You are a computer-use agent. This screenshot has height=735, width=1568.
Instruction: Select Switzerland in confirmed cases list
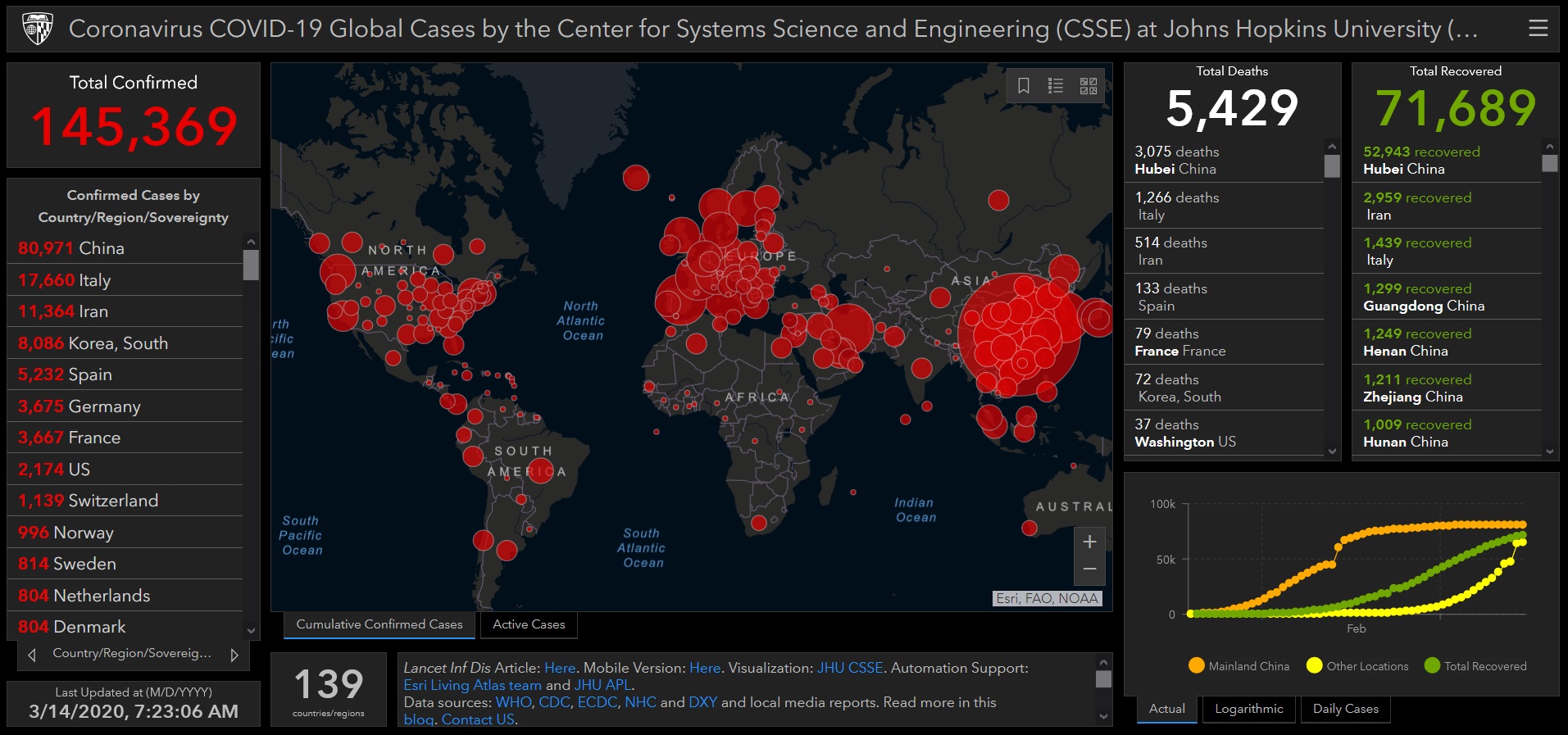tap(125, 501)
